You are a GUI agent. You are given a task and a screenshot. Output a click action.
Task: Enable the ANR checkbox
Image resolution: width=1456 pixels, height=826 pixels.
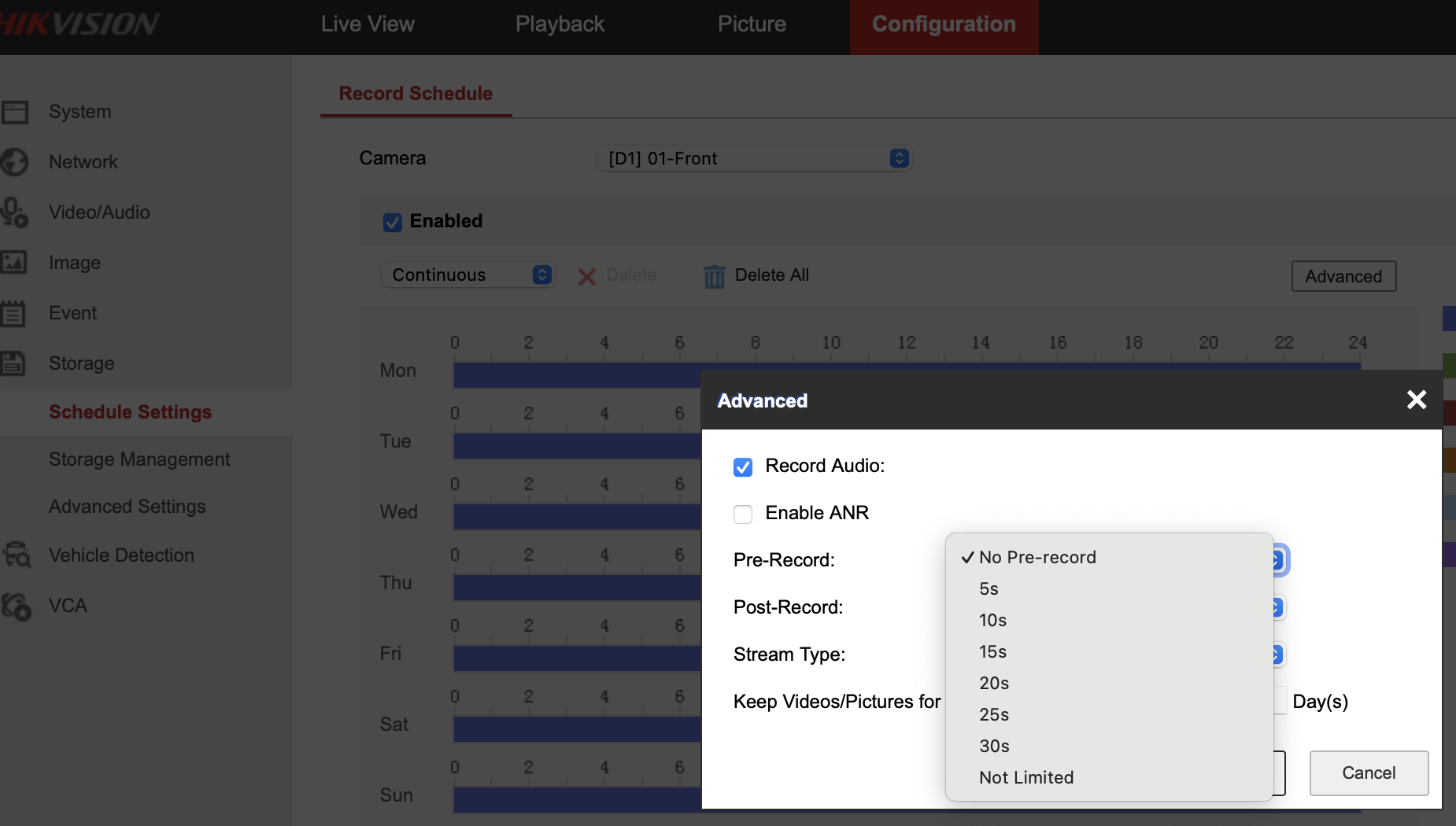click(742, 514)
